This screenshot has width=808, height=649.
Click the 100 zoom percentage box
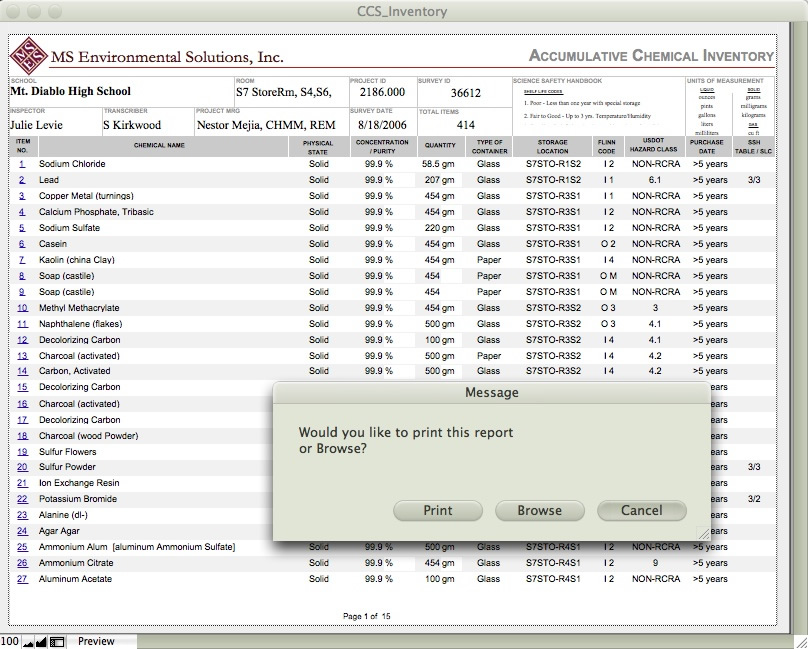[x=10, y=642]
